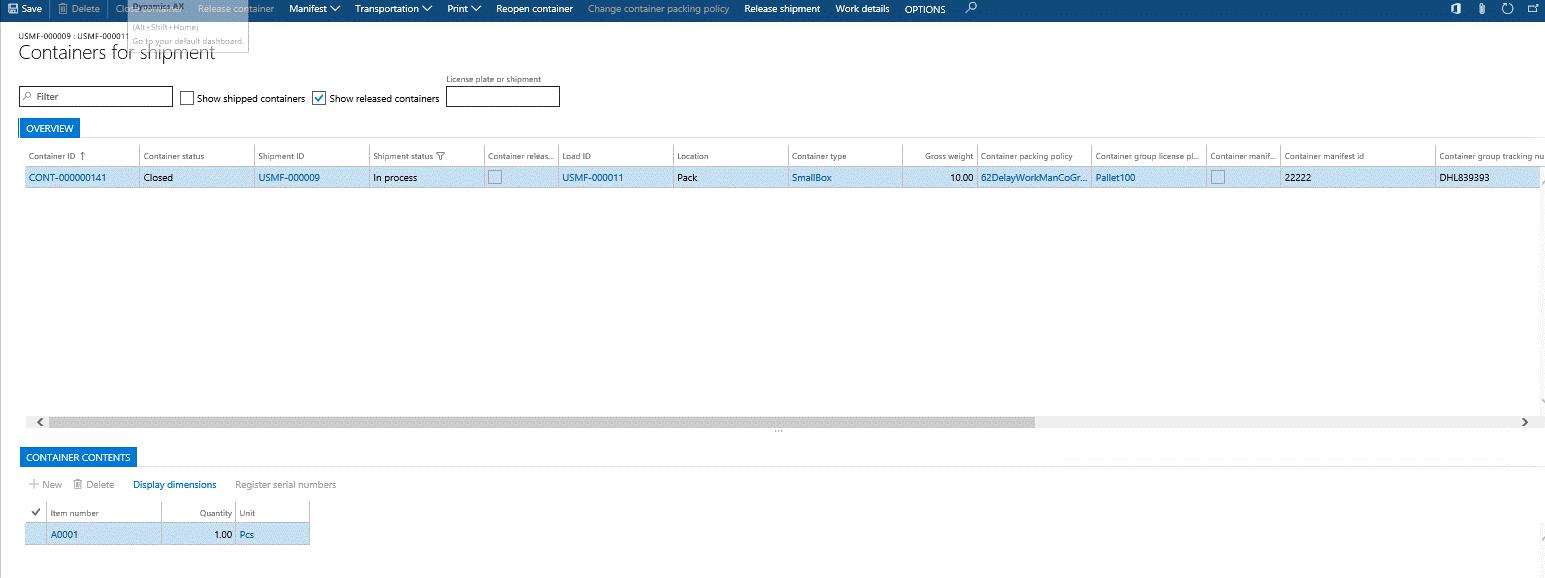The image size is (1545, 578).
Task: Click the License plate or shipment field
Action: (502, 97)
